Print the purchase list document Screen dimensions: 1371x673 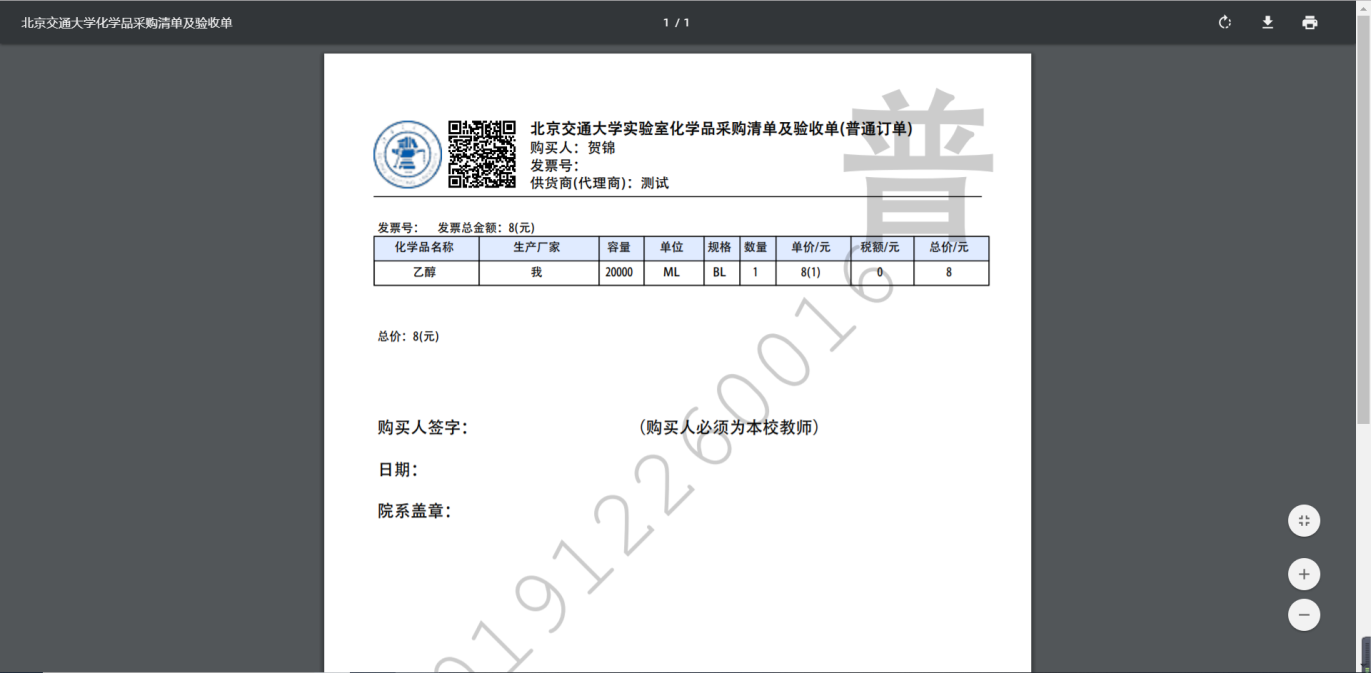point(1310,22)
